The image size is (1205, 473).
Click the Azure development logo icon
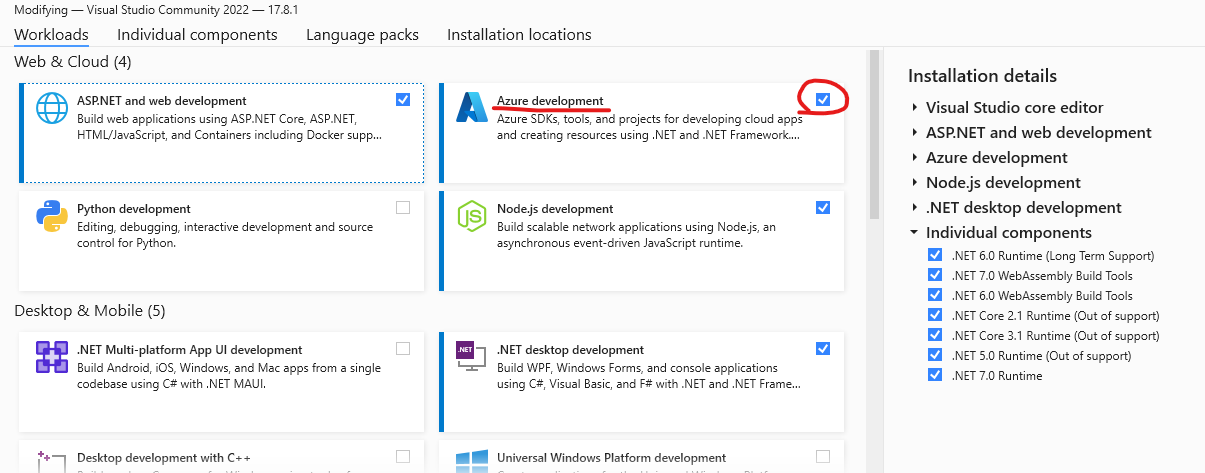tap(471, 108)
